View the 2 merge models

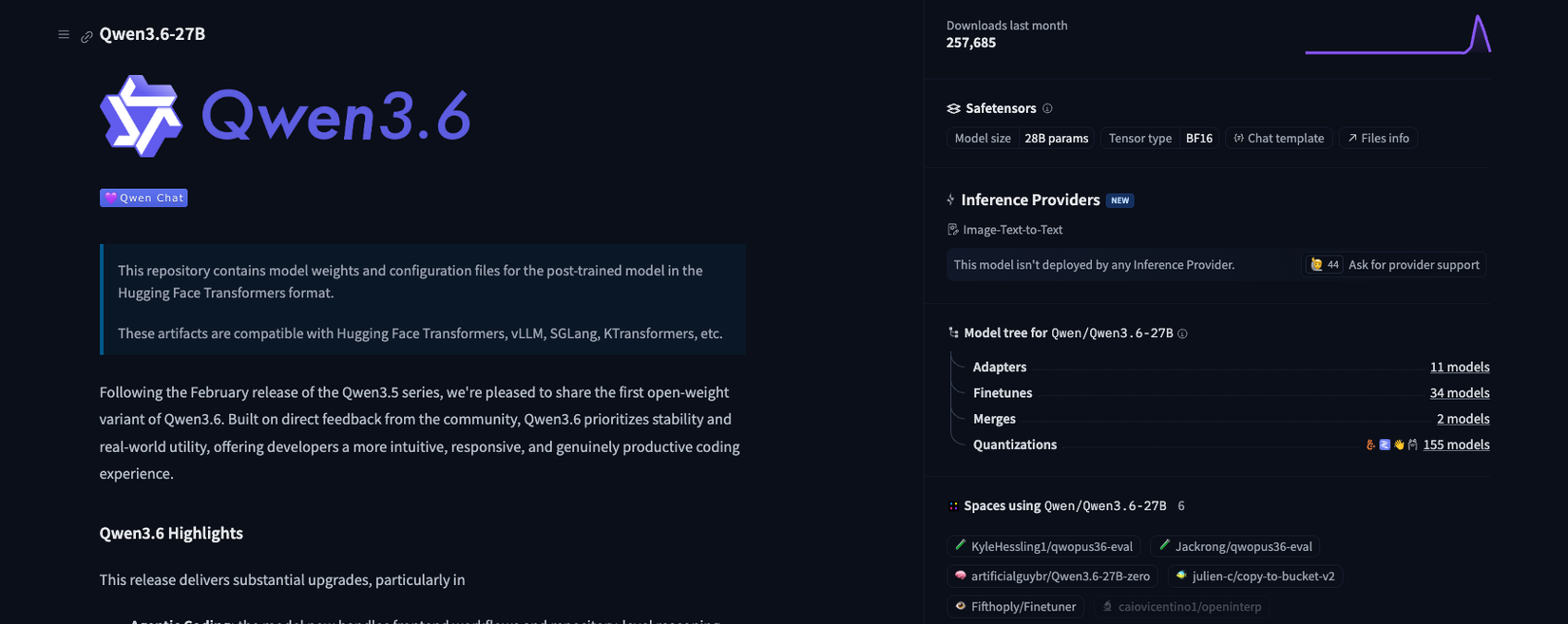click(x=1463, y=418)
